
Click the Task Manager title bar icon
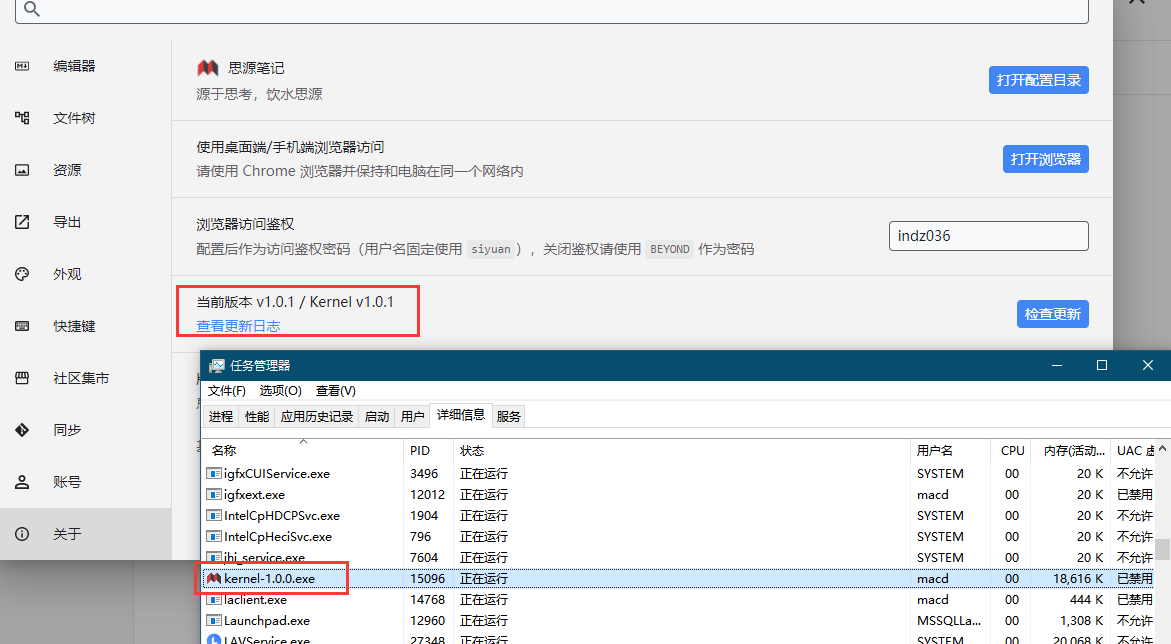tap(217, 365)
